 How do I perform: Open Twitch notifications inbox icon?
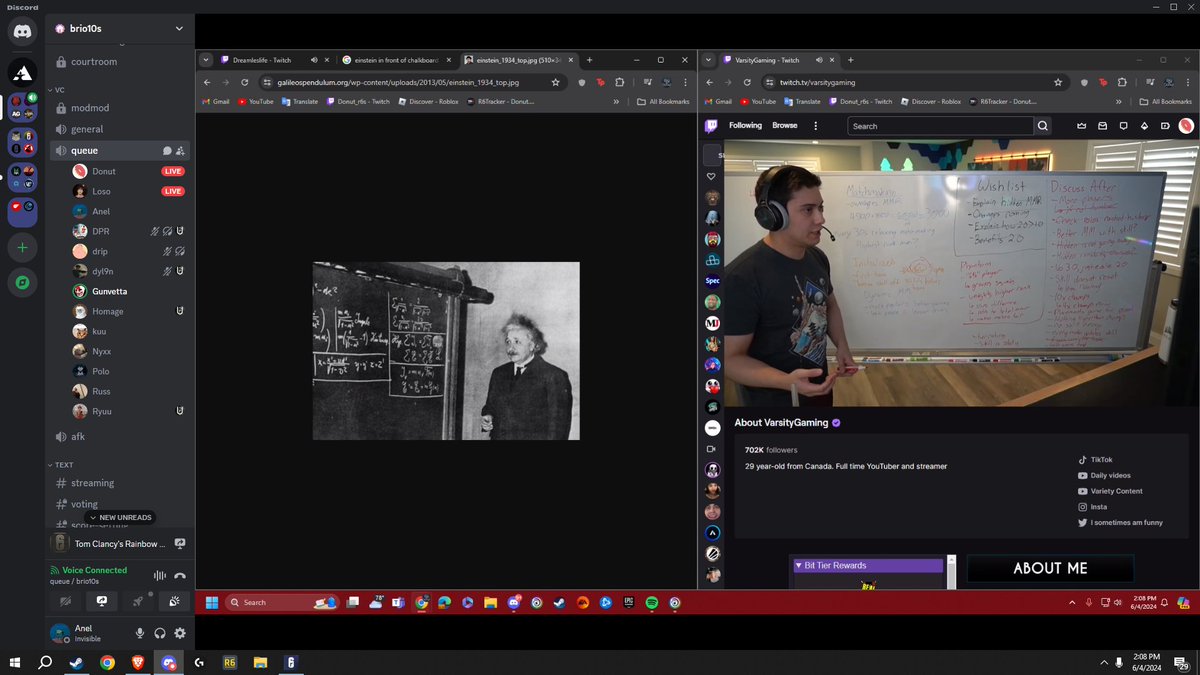[x=1102, y=126]
